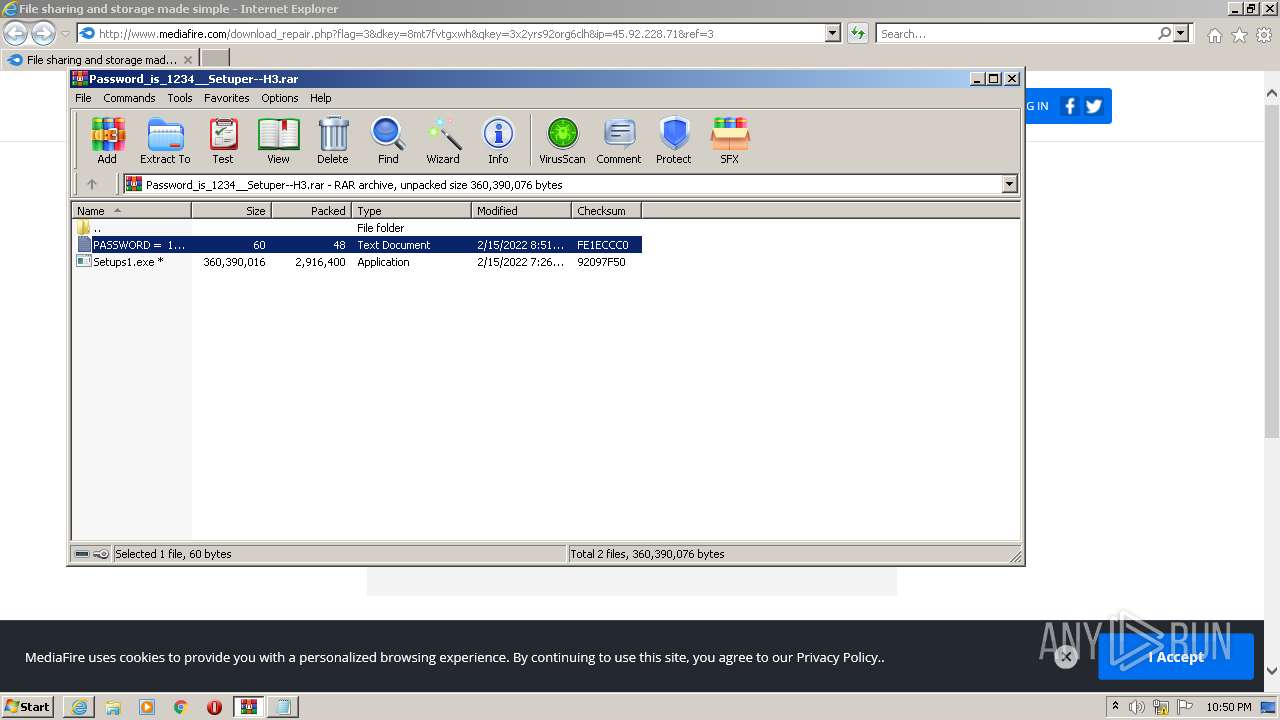
Task: Click the search magnifier in IE search box
Action: 1164,33
